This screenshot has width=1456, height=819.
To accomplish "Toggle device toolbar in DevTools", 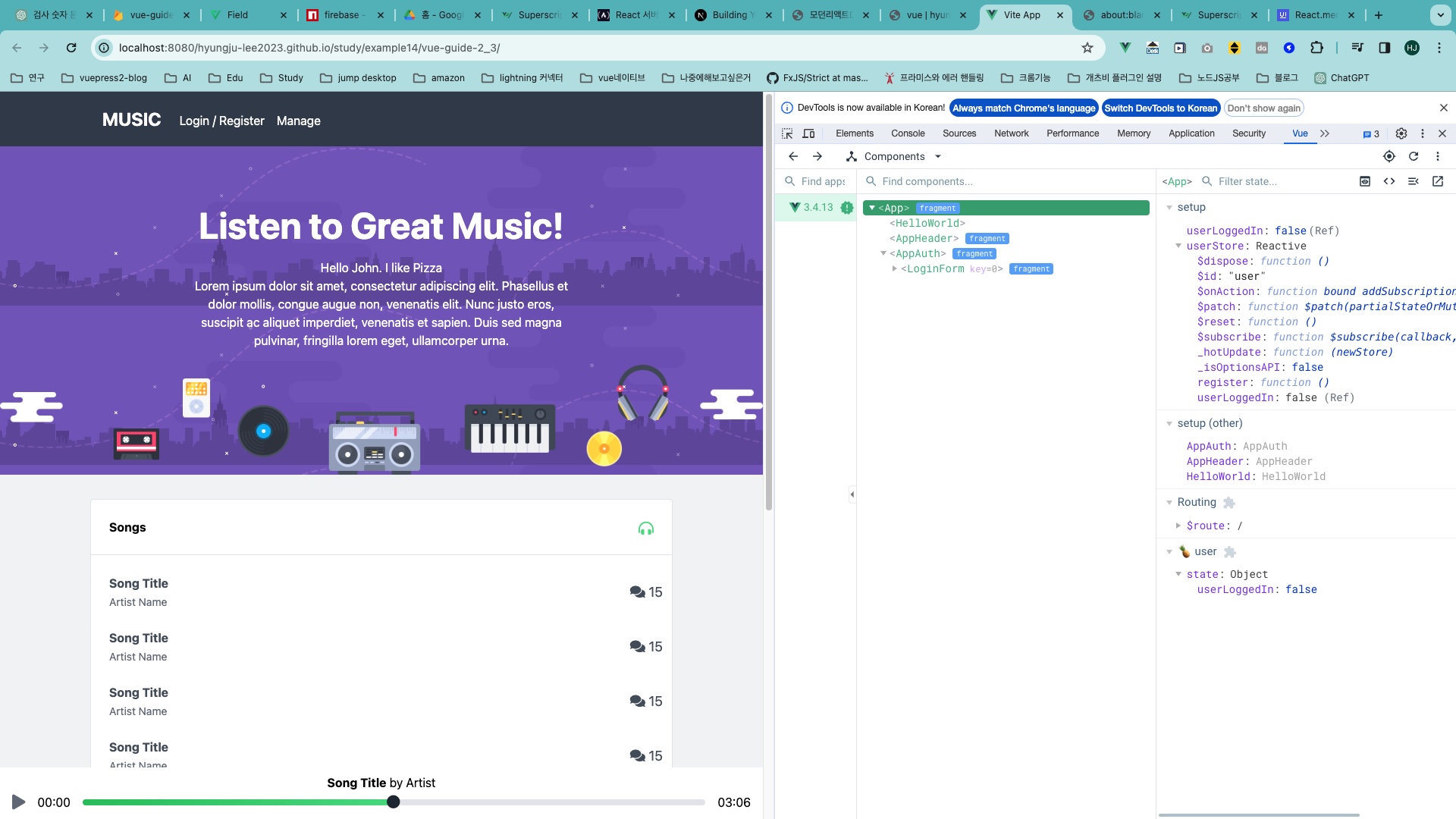I will [x=808, y=133].
